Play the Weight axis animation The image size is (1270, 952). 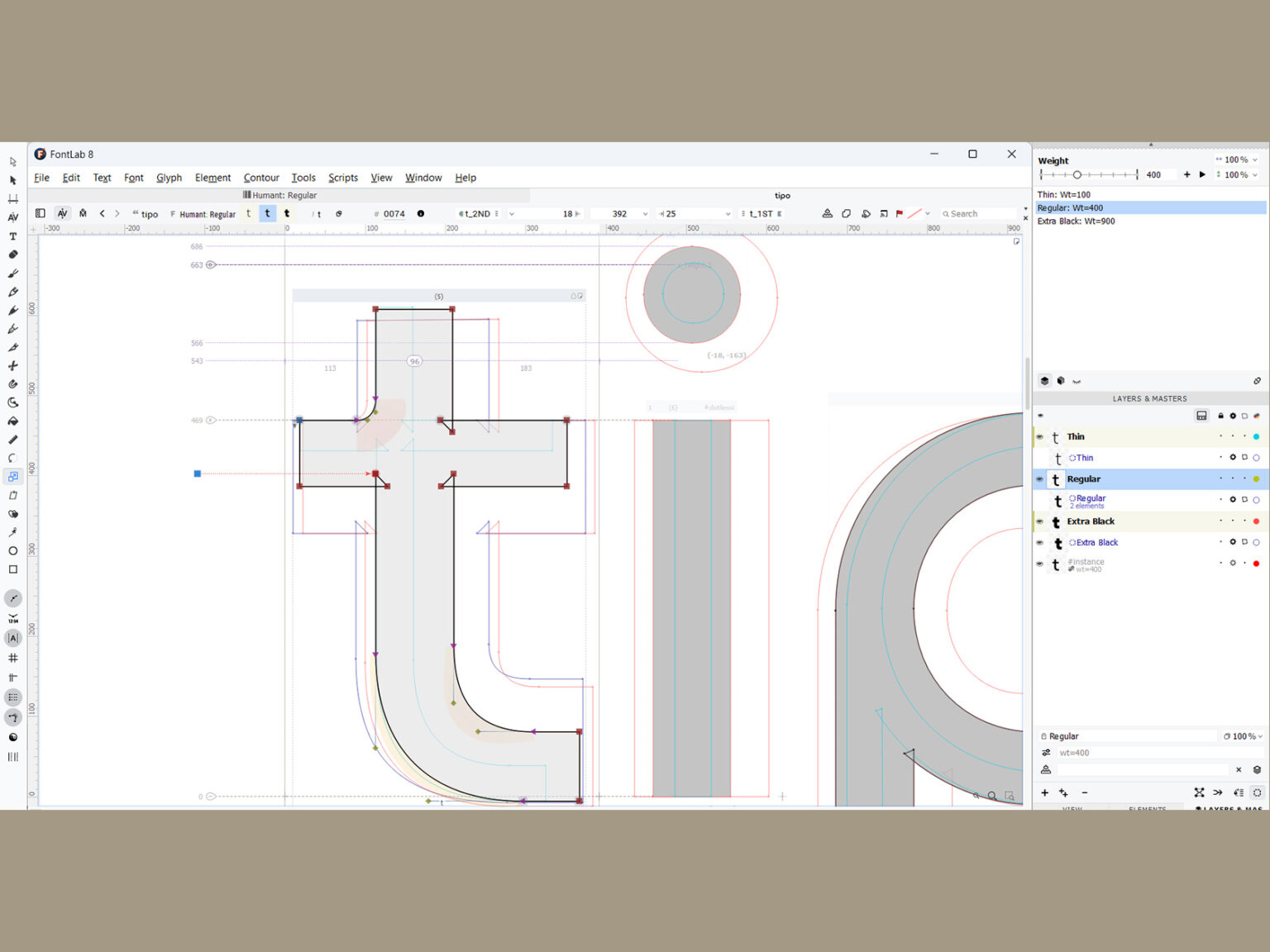coord(1202,175)
